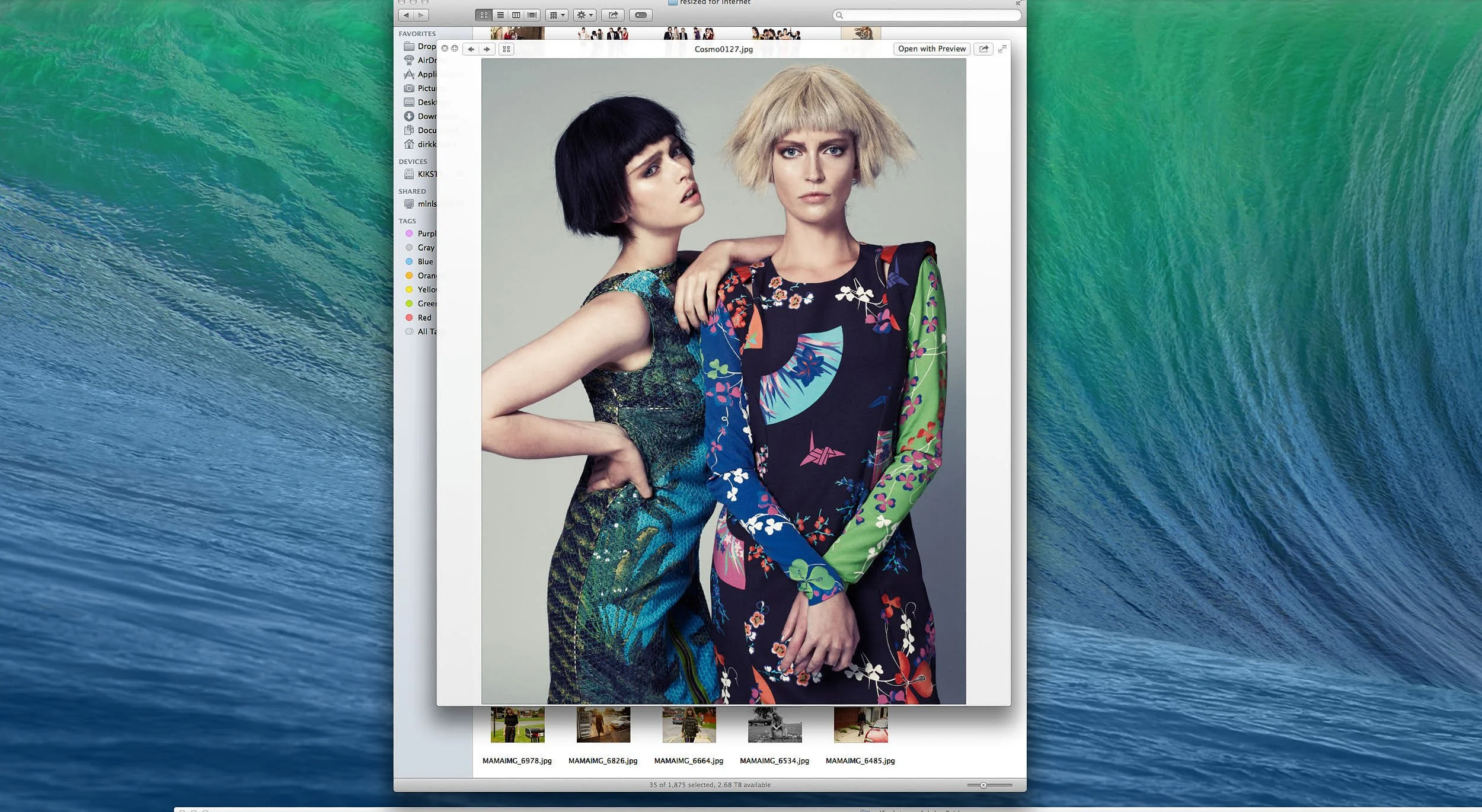Screen dimensions: 1482x812
Task: Go to previous image in Quick Look
Action: coord(471,49)
